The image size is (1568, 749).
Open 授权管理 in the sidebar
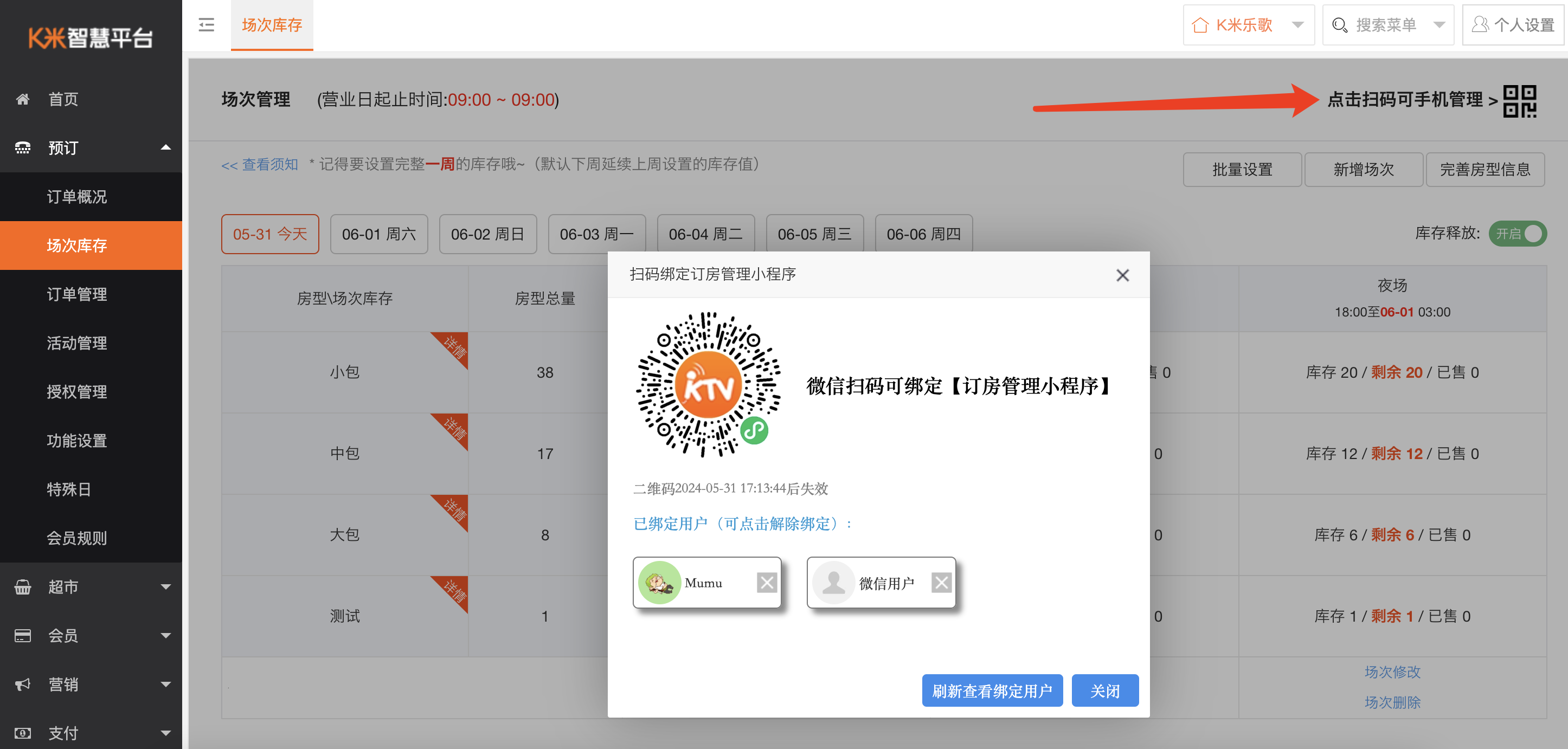[91, 392]
